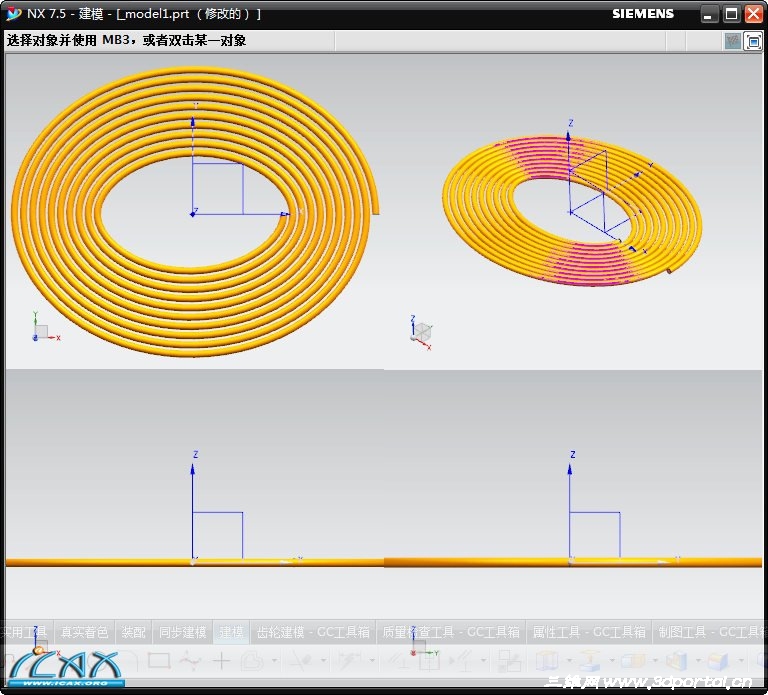Open dropdown arrow next to Extrude icon
Screen dimensions: 768x695
click(x=612, y=661)
